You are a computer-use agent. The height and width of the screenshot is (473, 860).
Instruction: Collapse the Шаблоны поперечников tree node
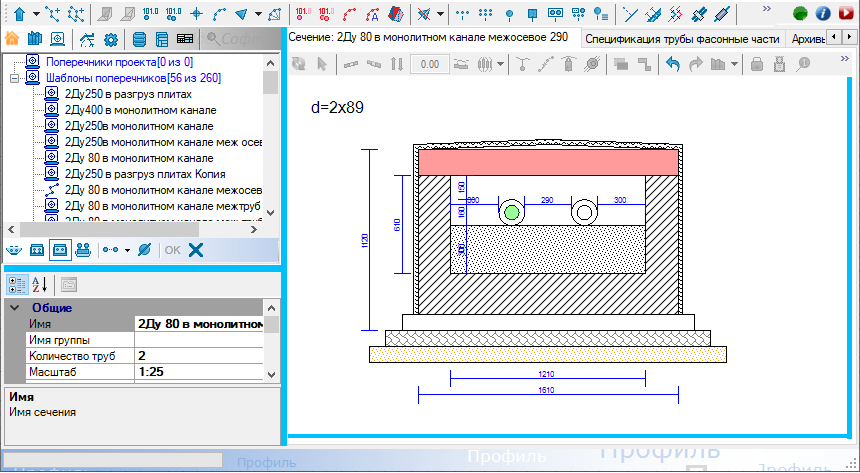(14, 78)
